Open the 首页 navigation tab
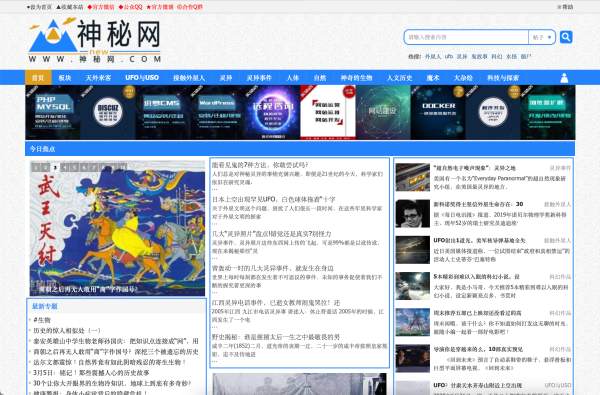Image resolution: width=600 pixels, height=395 pixels. tap(38, 78)
